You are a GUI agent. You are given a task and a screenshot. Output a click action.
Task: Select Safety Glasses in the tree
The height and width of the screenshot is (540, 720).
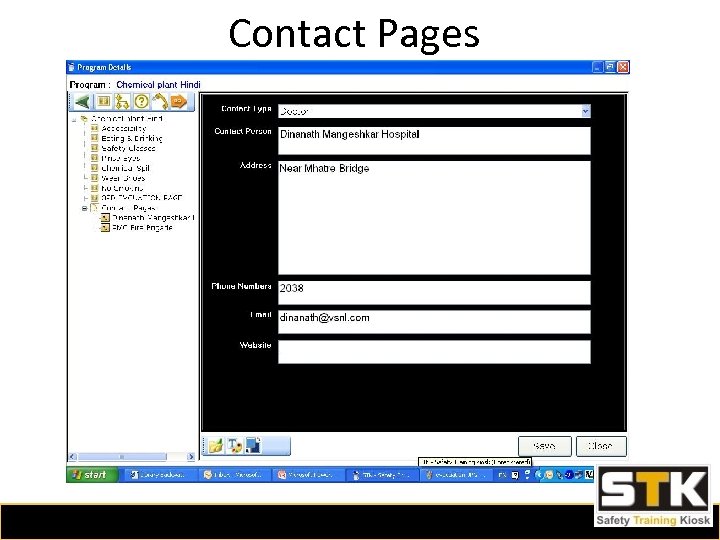click(x=128, y=148)
